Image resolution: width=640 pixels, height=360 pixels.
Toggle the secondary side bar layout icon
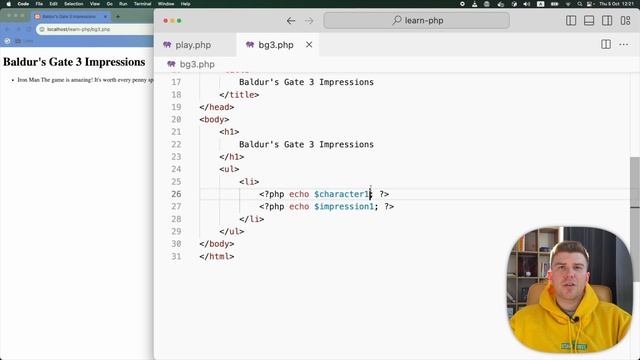click(607, 20)
